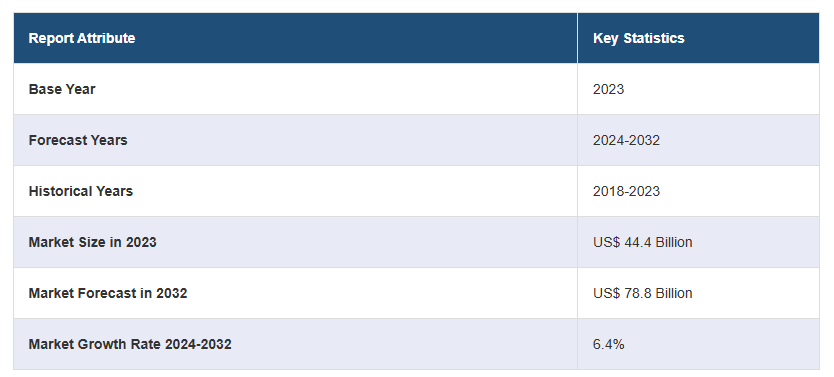This screenshot has width=834, height=377.
Task: Select the Base Year row label
Action: [62, 89]
